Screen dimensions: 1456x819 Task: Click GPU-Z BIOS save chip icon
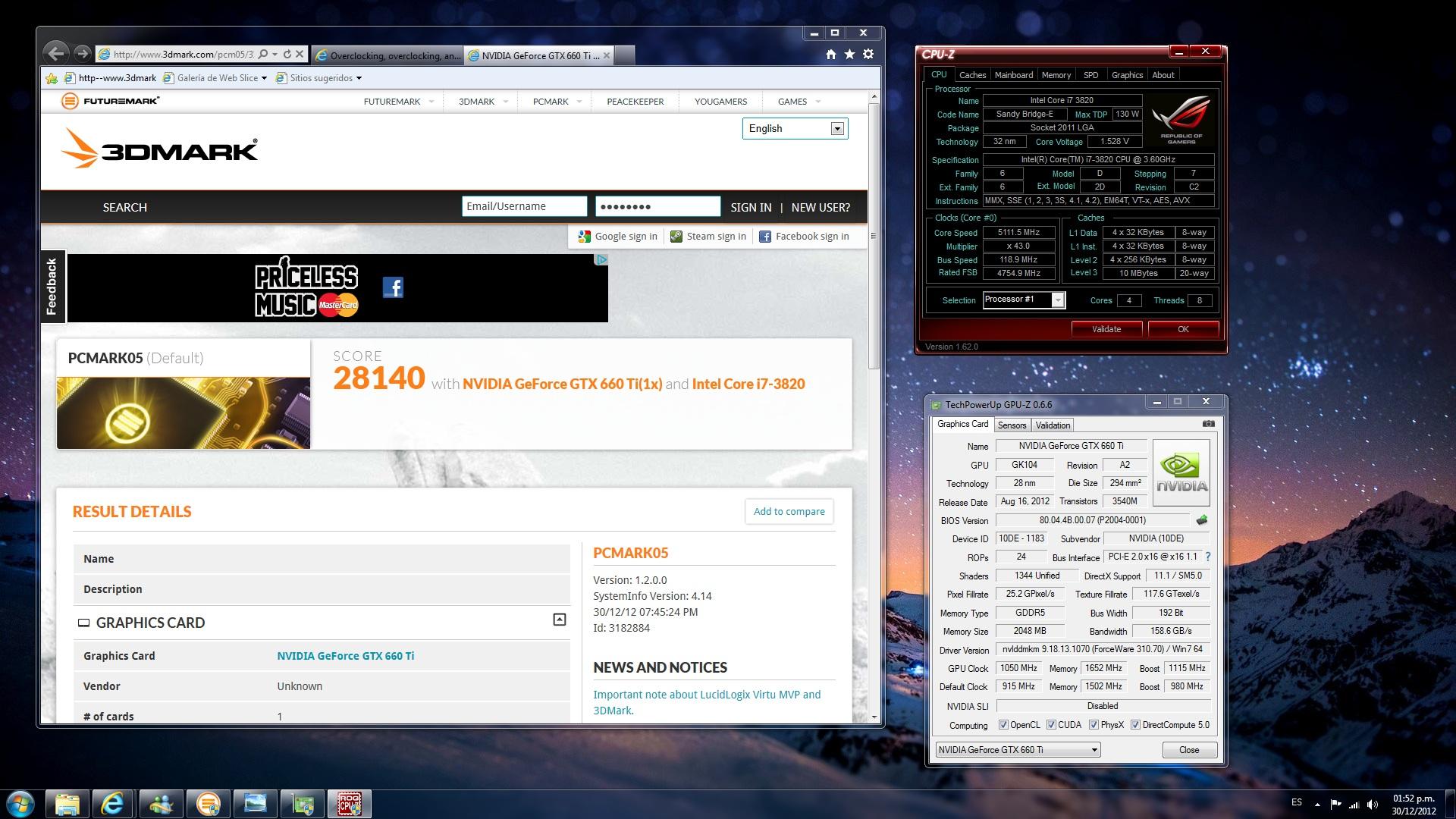1201,520
